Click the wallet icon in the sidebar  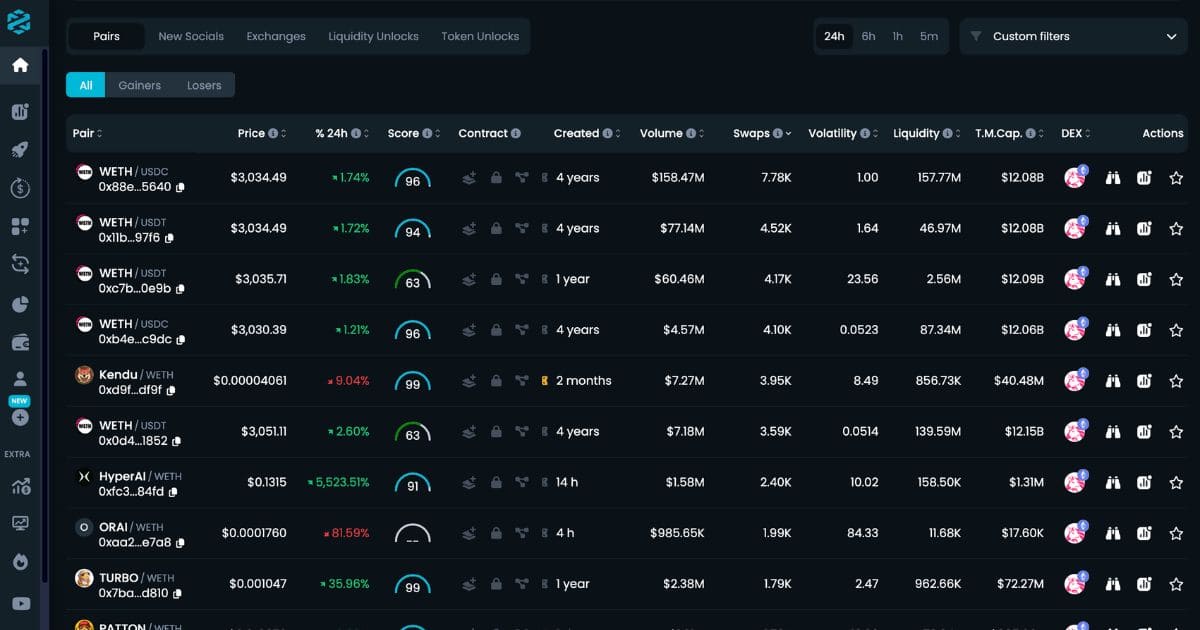pyautogui.click(x=20, y=343)
